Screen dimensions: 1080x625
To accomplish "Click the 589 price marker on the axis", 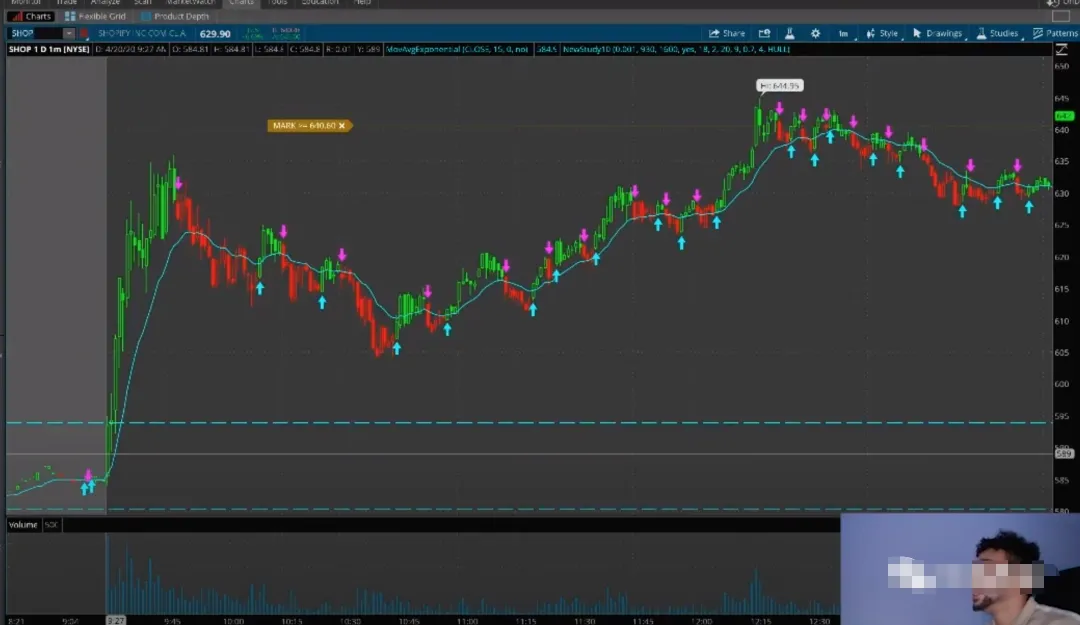I will [x=1064, y=453].
